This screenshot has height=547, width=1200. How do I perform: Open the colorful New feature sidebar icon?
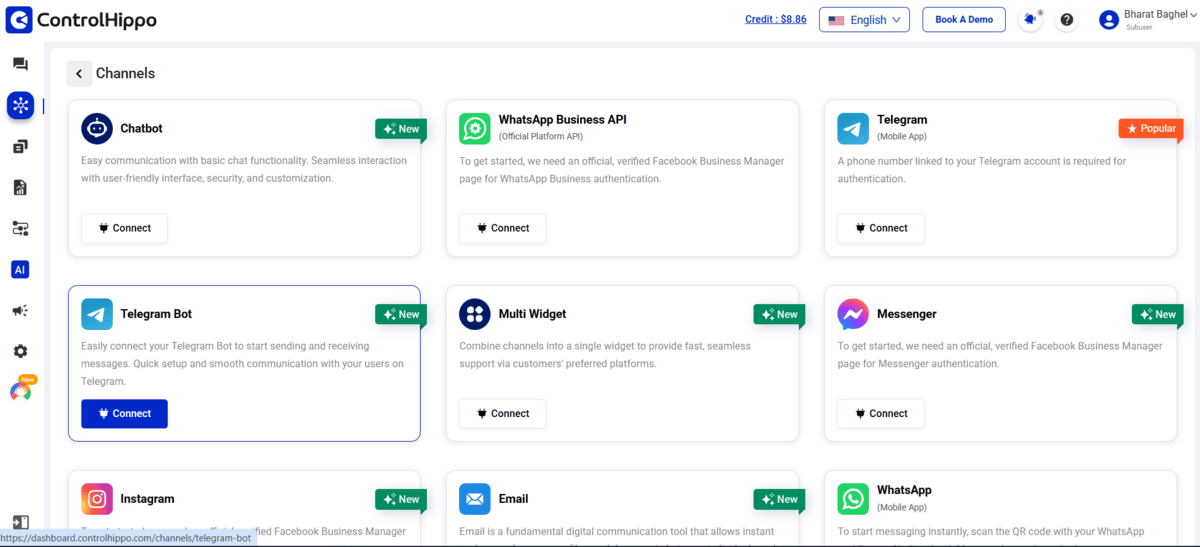pyautogui.click(x=21, y=391)
